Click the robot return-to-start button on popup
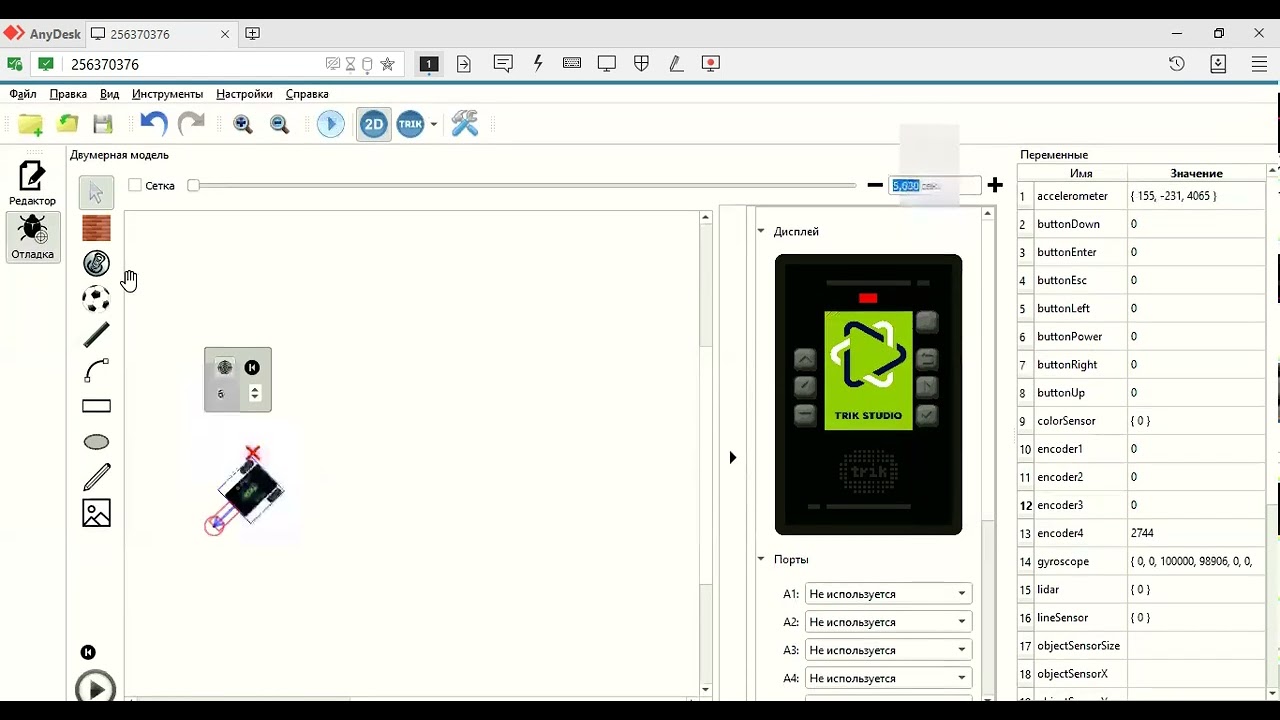This screenshot has height=720, width=1280. [252, 368]
